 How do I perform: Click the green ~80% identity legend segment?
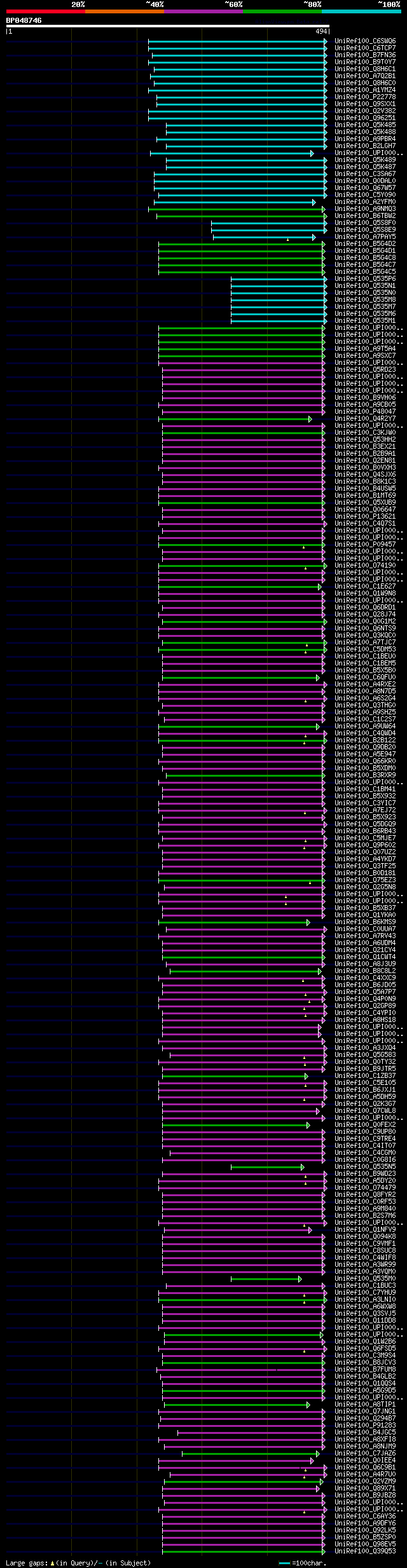coord(282,11)
